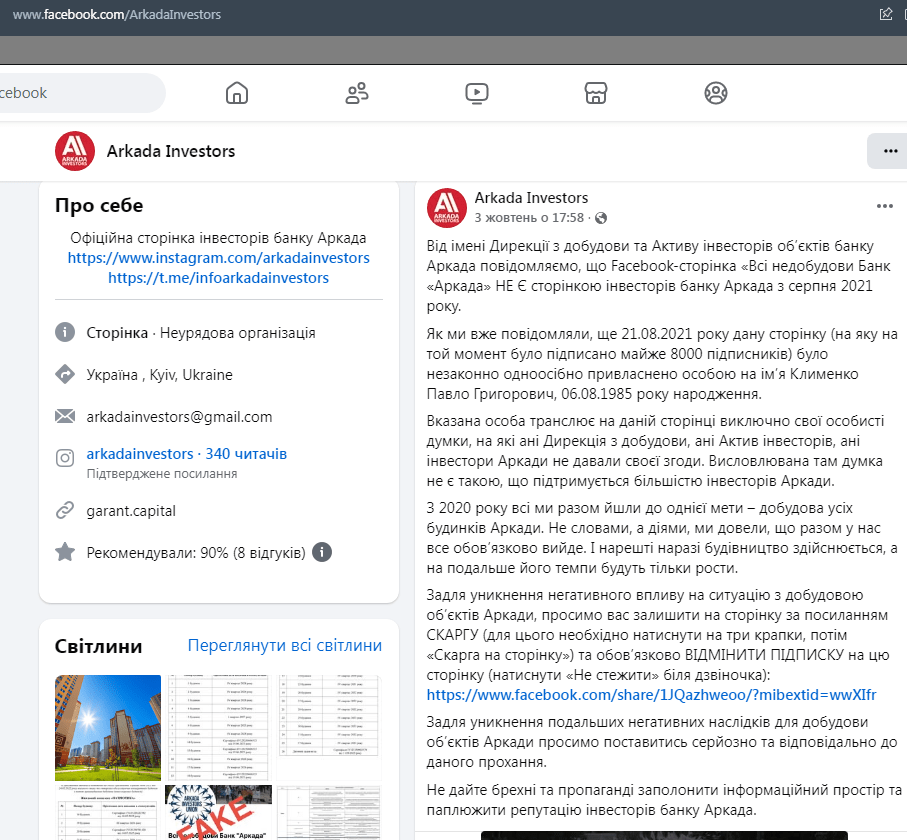Image resolution: width=907 pixels, height=840 pixels.
Task: Open the Groups icon in top navigation
Action: click(x=716, y=93)
